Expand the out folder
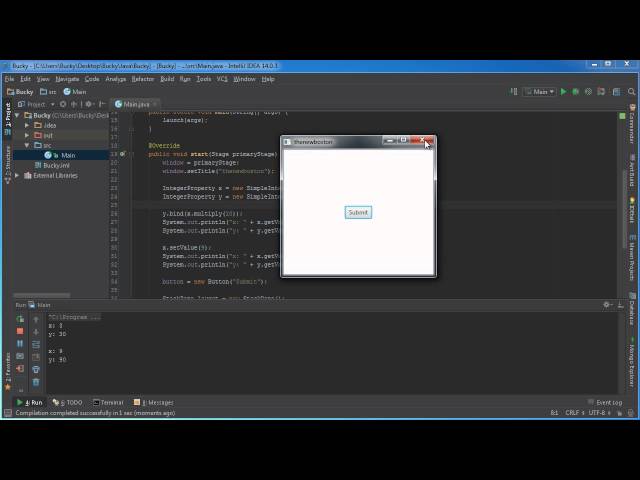The image size is (640, 480). coord(27,135)
